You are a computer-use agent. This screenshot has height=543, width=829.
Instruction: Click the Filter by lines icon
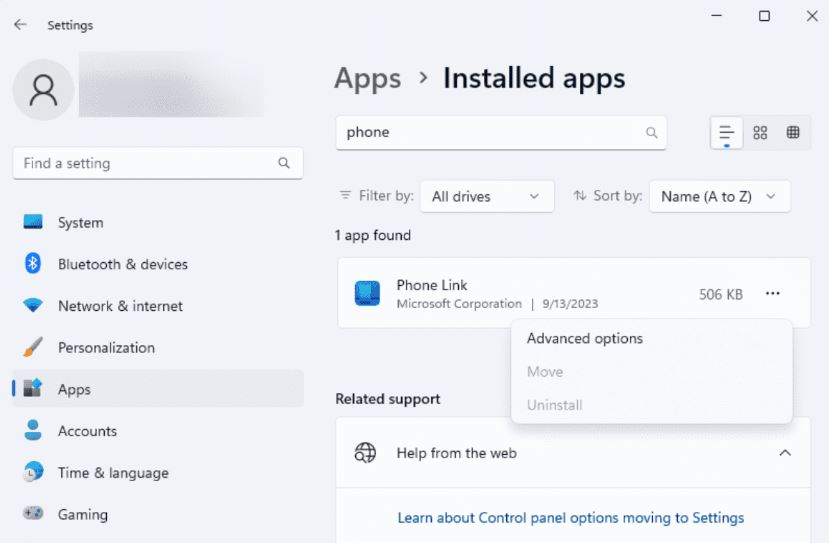tap(345, 195)
